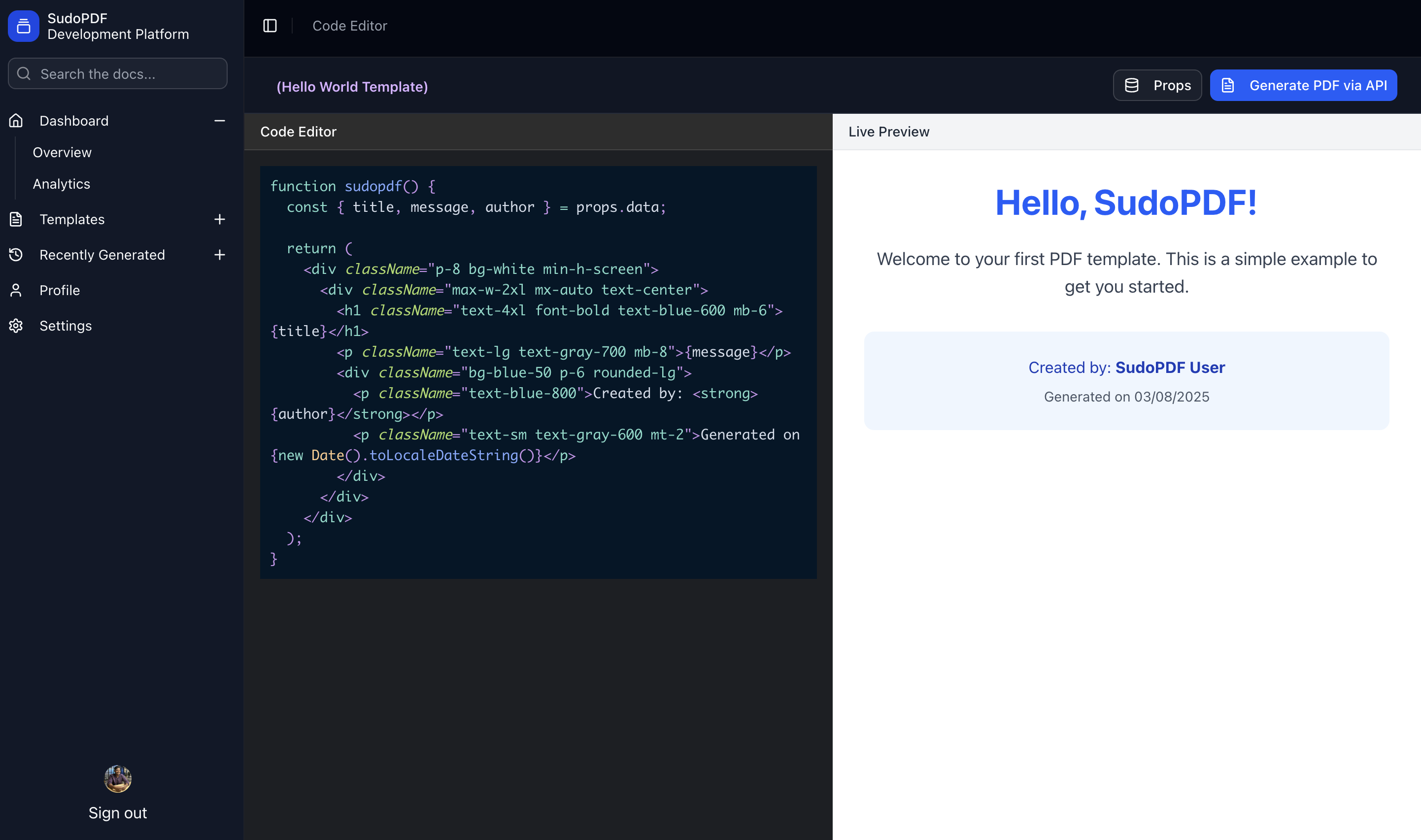Click the Settings gear icon
This screenshot has height=840, width=1421.
coord(16,326)
